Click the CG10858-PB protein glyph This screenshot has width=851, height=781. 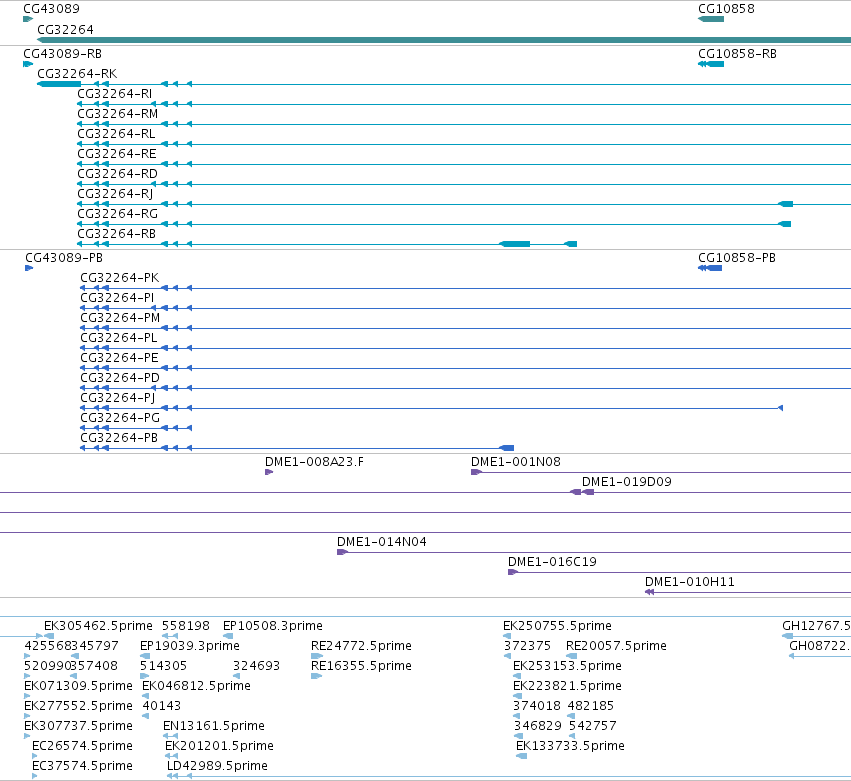tap(710, 268)
